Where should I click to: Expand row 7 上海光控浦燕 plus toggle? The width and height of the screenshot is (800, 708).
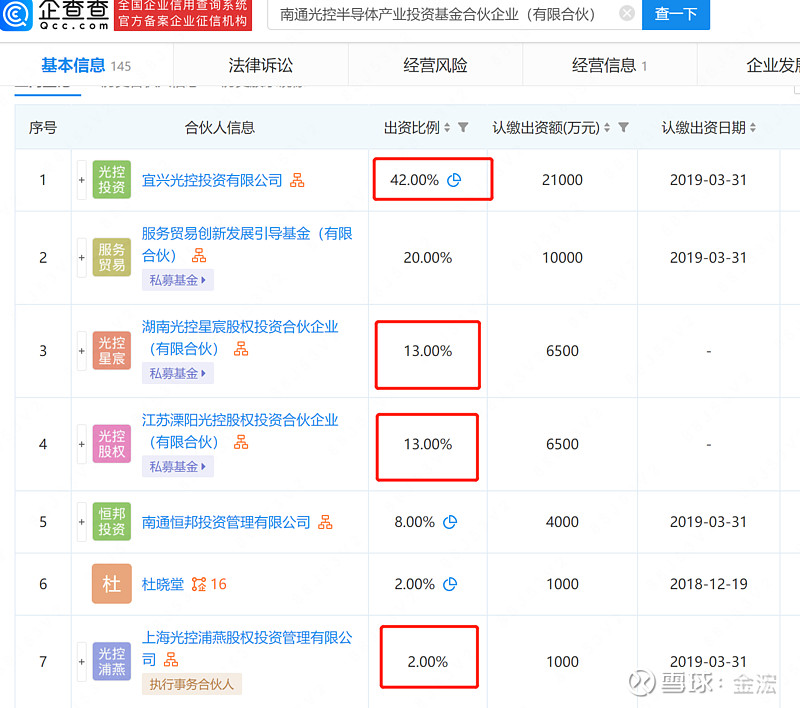82,662
